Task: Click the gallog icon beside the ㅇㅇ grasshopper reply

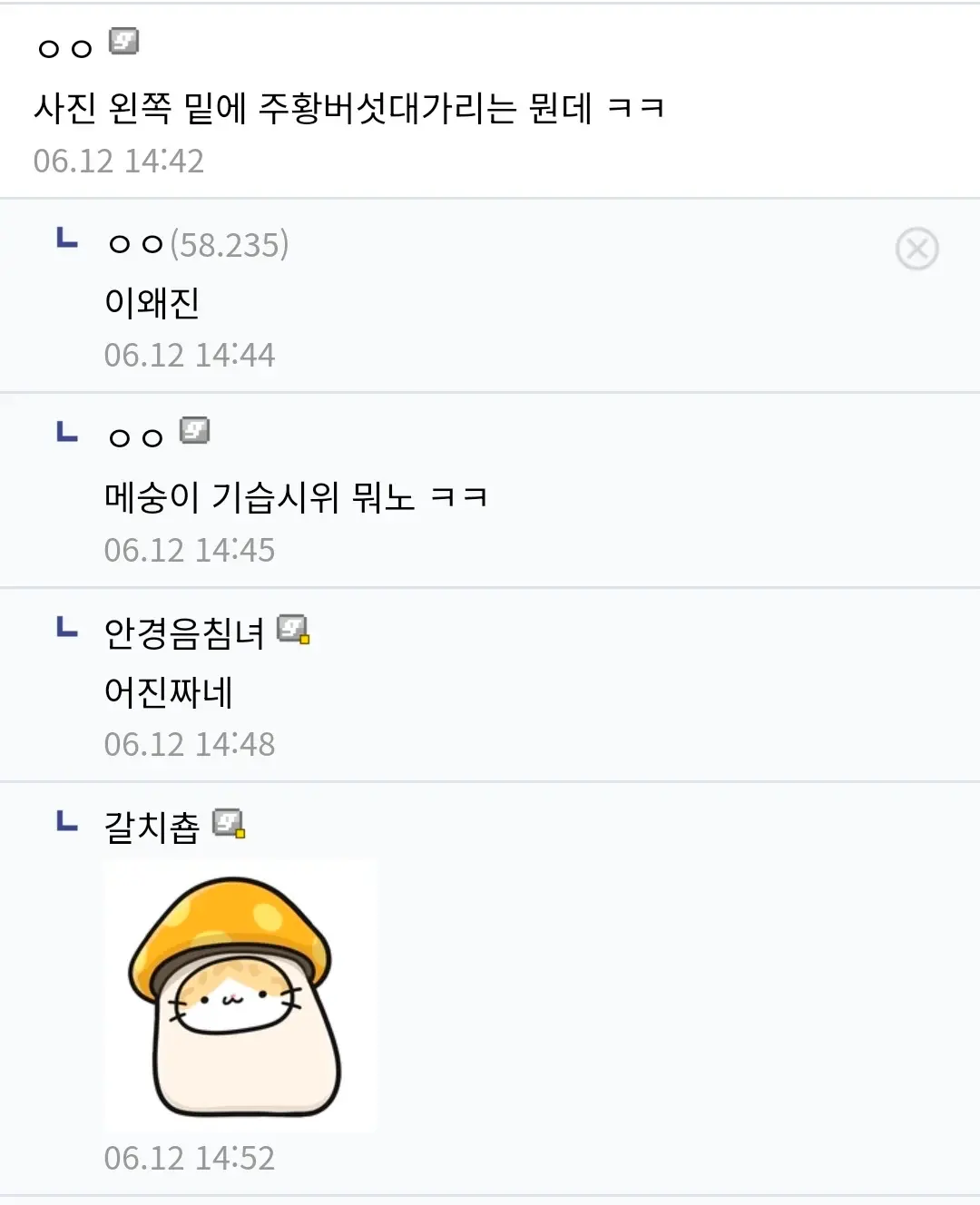Action: pos(194,430)
